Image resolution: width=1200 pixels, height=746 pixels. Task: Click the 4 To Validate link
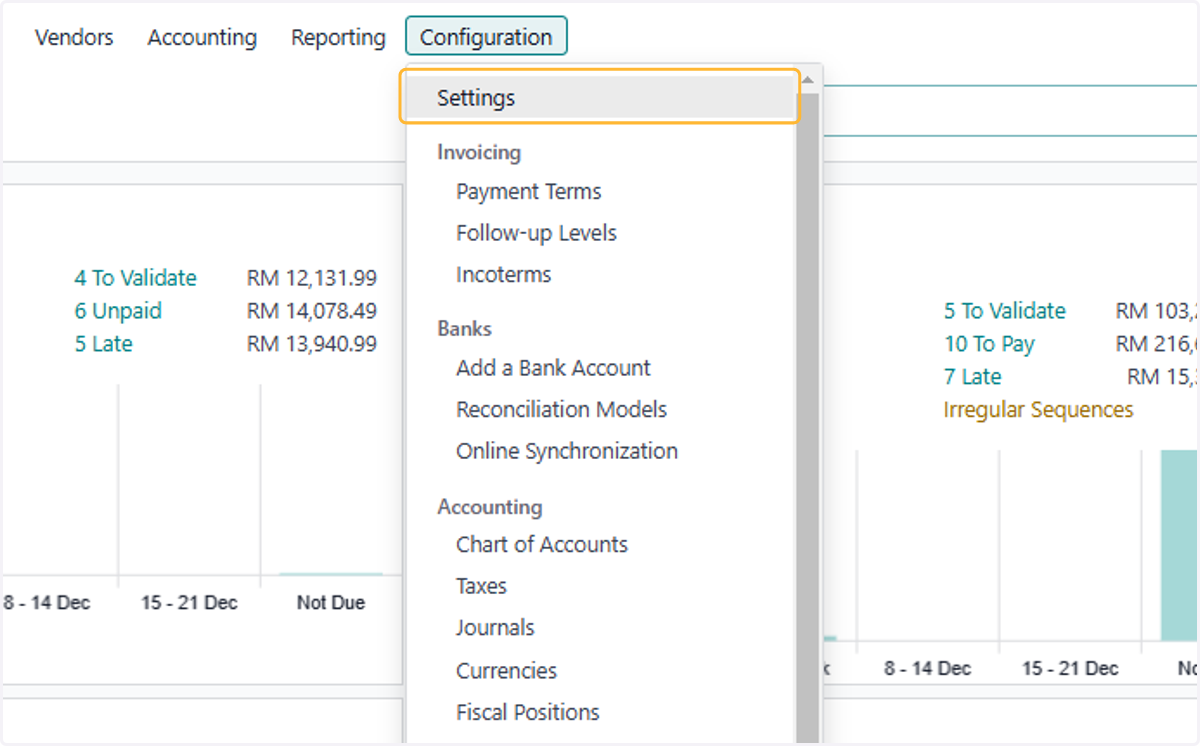tap(135, 278)
